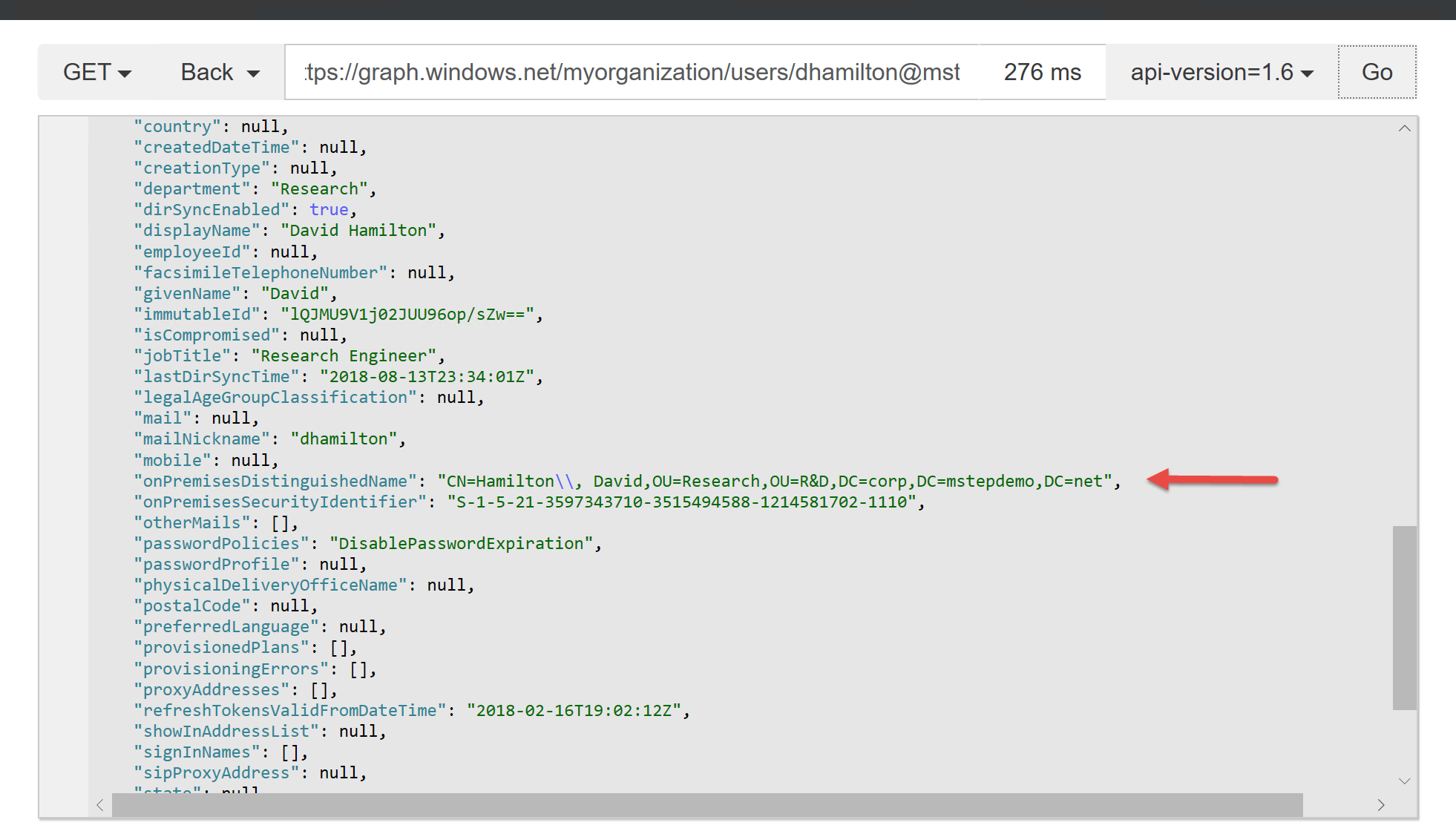Open the api-version=1.6 selector
Screen dimensions: 1456x834
tap(1221, 72)
